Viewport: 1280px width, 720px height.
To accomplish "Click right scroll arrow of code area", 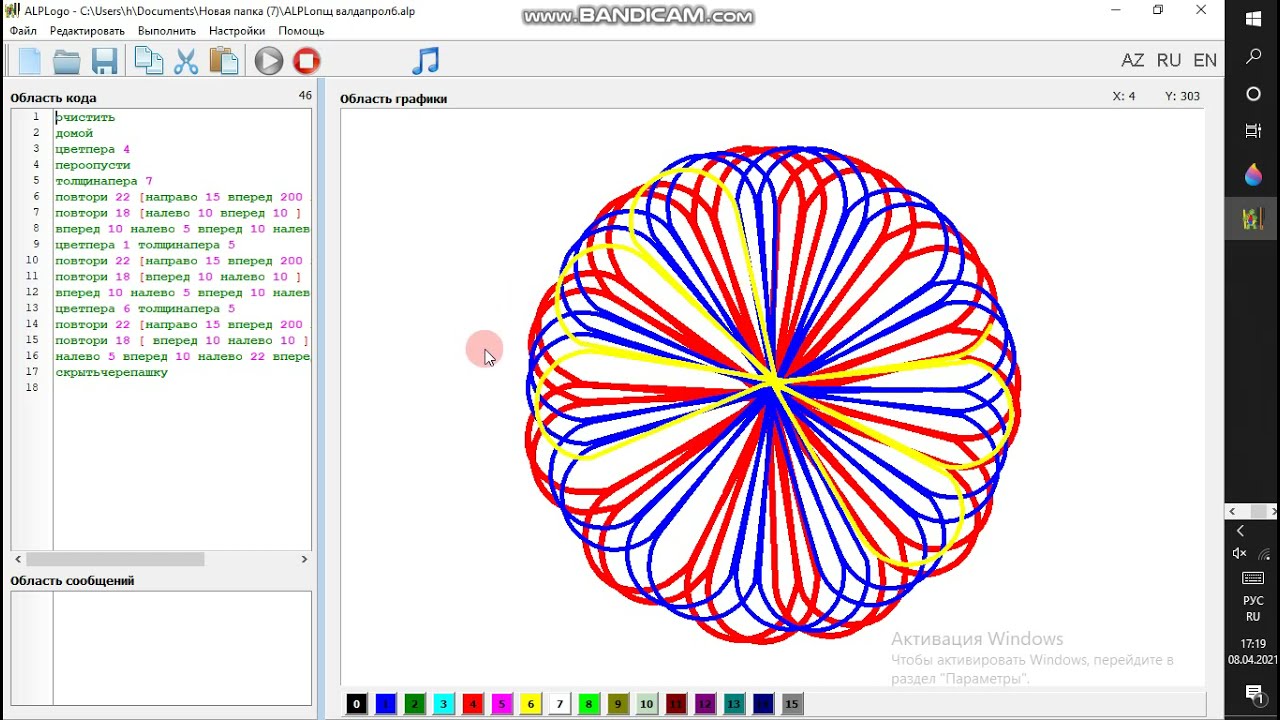I will point(304,560).
